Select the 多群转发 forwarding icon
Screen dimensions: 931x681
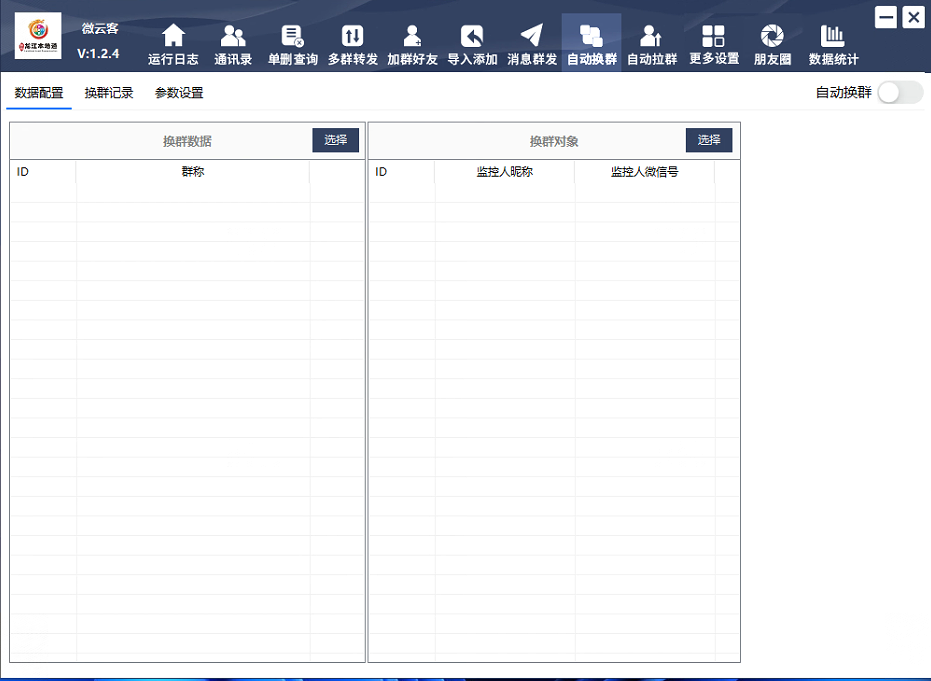(x=352, y=38)
